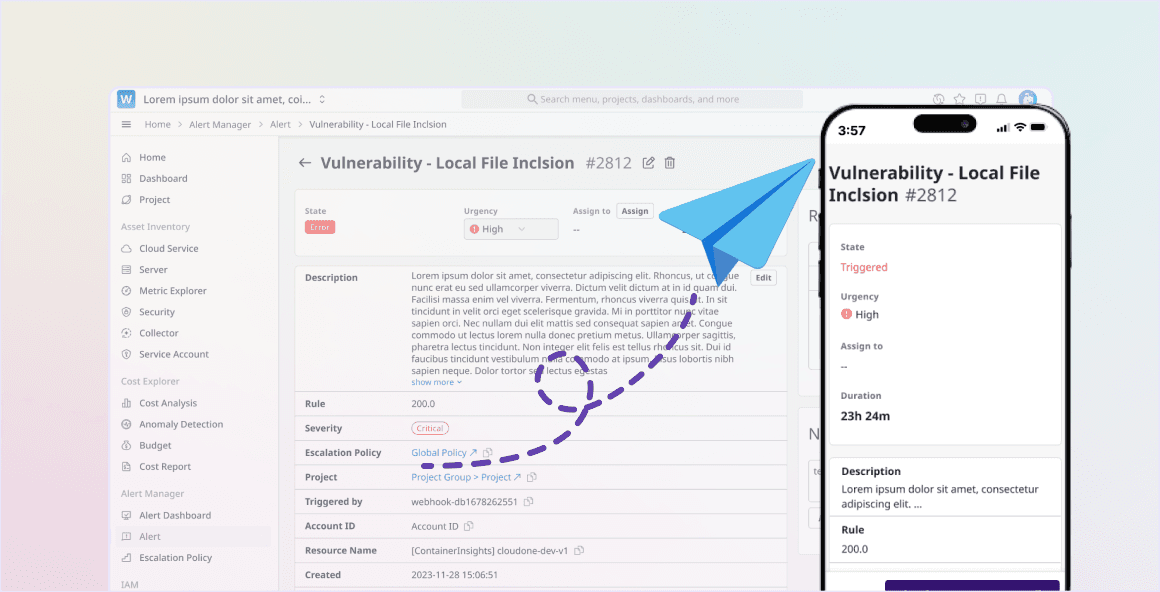
Task: Open recent history icon in top bar
Action: click(x=939, y=98)
